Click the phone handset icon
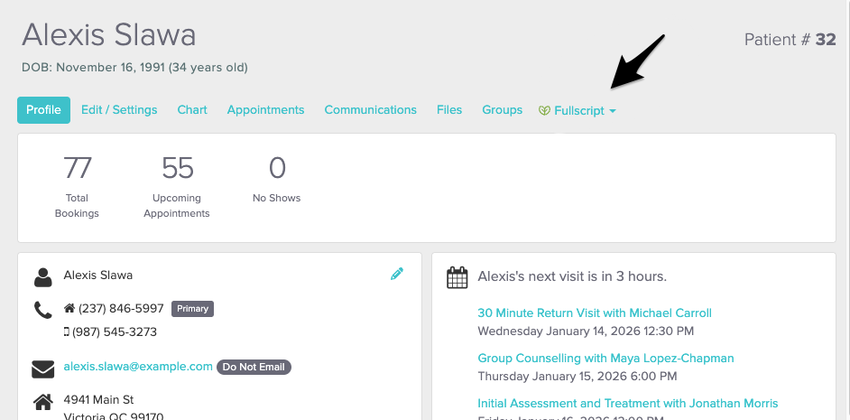The height and width of the screenshot is (420, 850). (43, 310)
